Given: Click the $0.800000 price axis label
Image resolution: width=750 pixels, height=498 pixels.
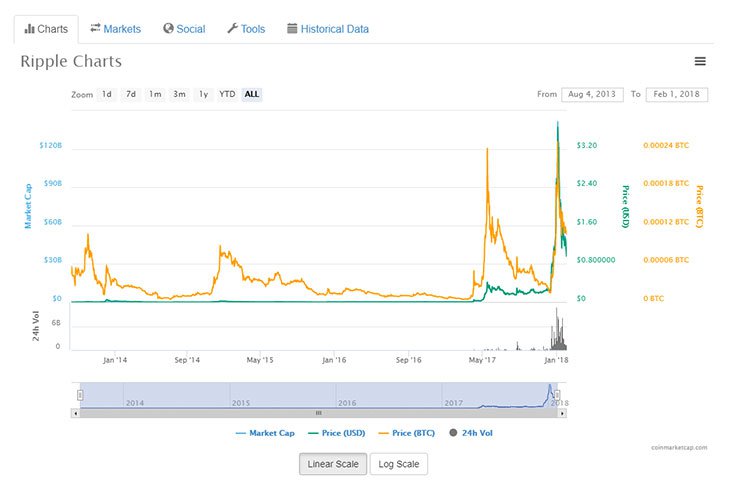Looking at the screenshot, I should [596, 260].
